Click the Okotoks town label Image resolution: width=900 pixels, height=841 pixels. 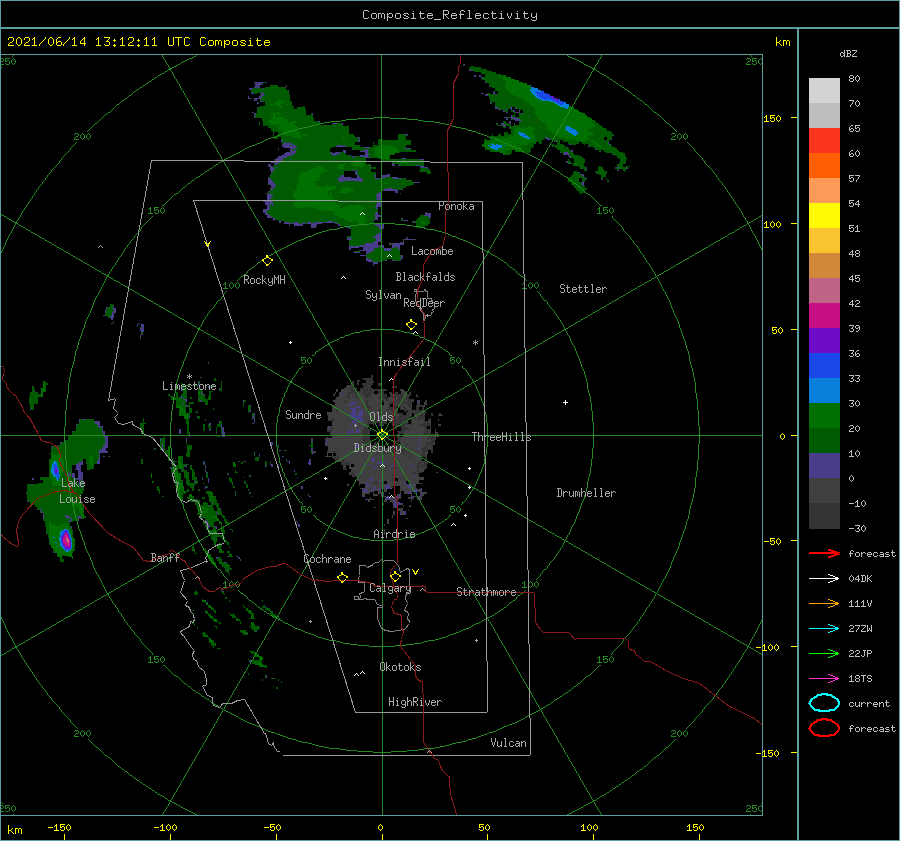pos(400,667)
